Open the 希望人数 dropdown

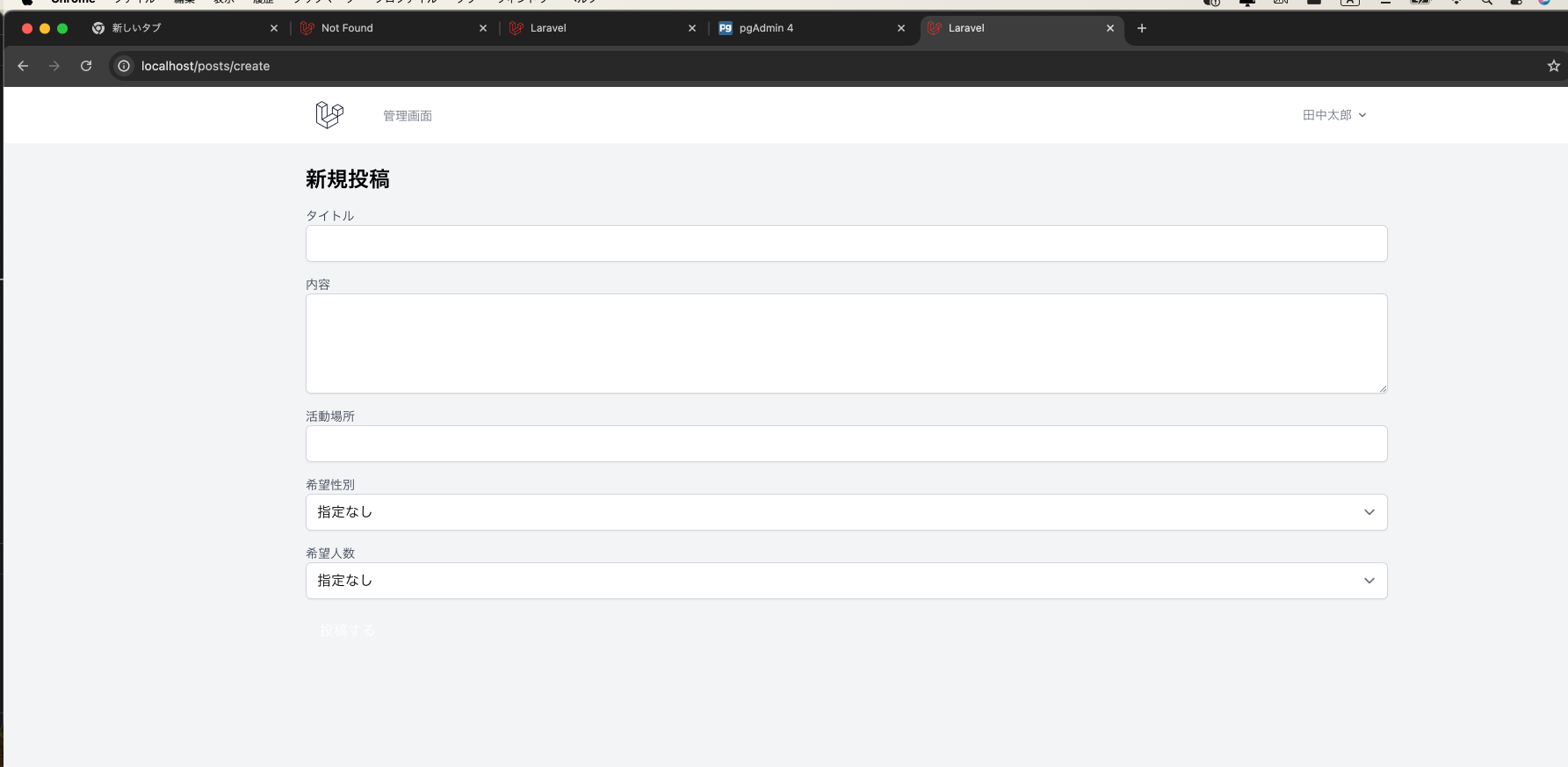point(847,581)
